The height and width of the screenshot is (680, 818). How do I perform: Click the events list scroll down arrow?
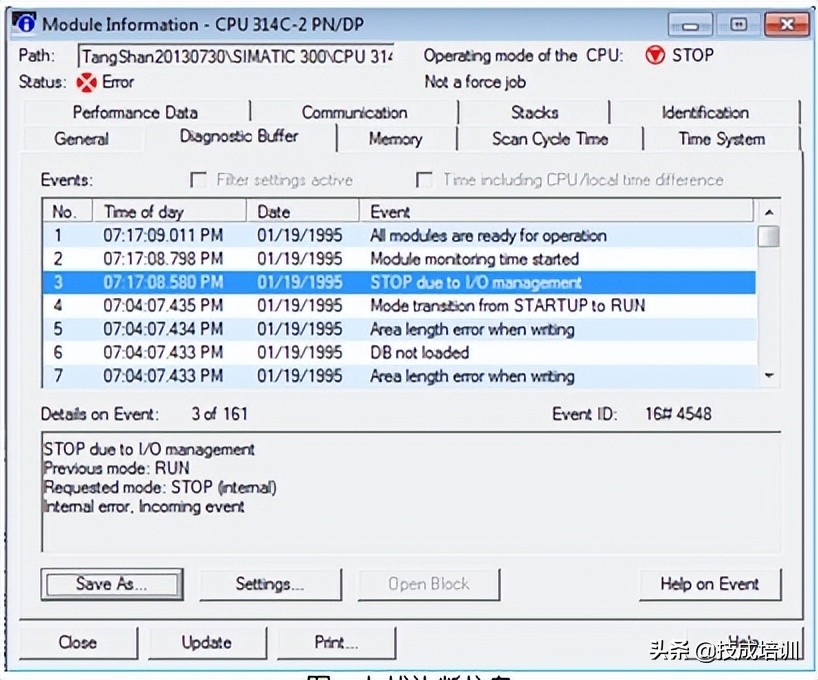coord(768,375)
